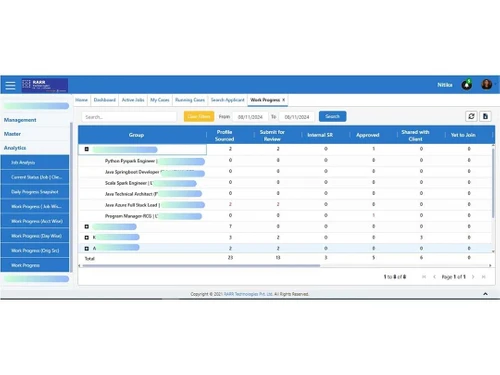Sort by the Group column header
Viewport: 500px width, 375px height.
[x=136, y=135]
